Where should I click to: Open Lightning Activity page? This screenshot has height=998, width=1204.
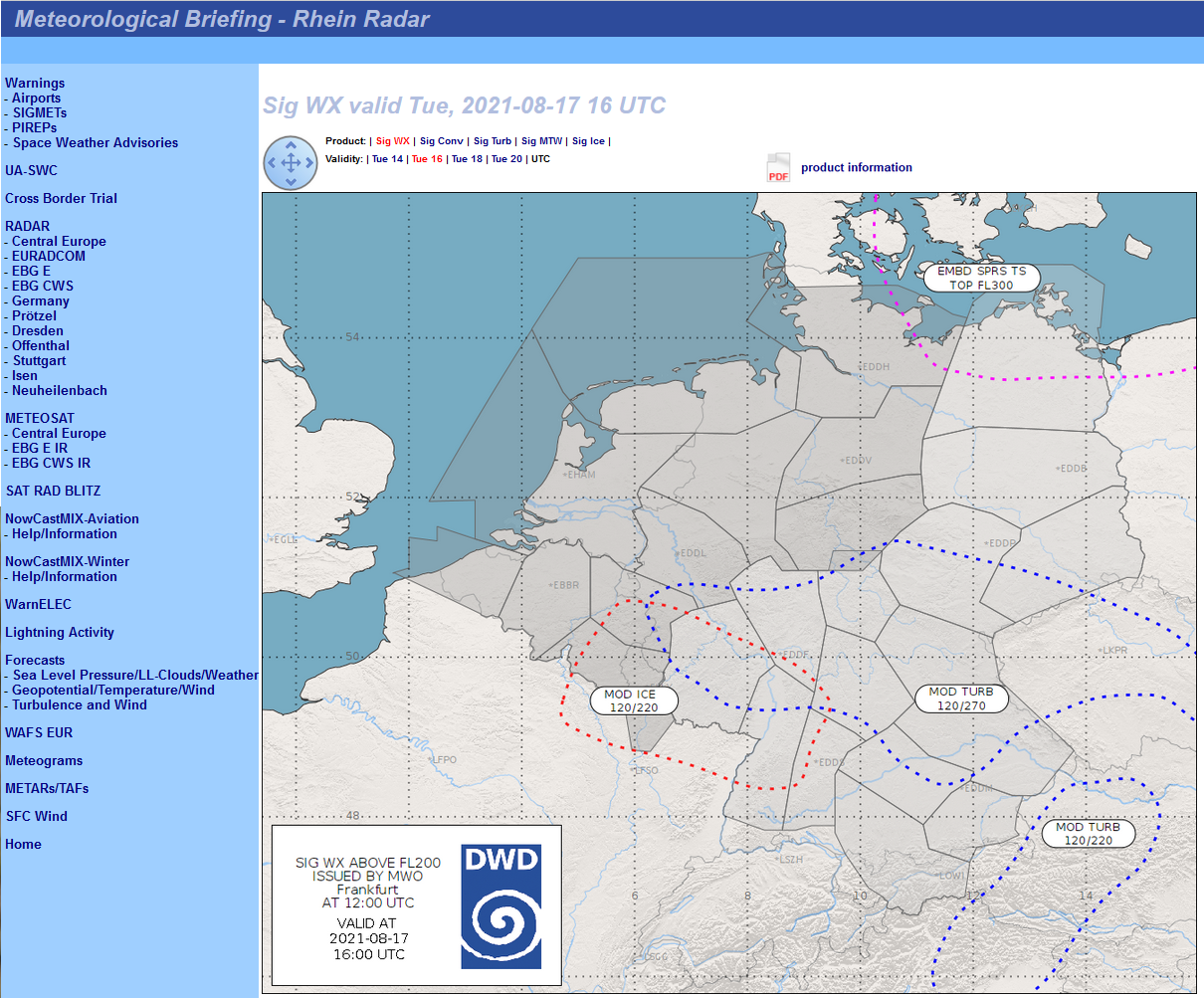(x=60, y=633)
